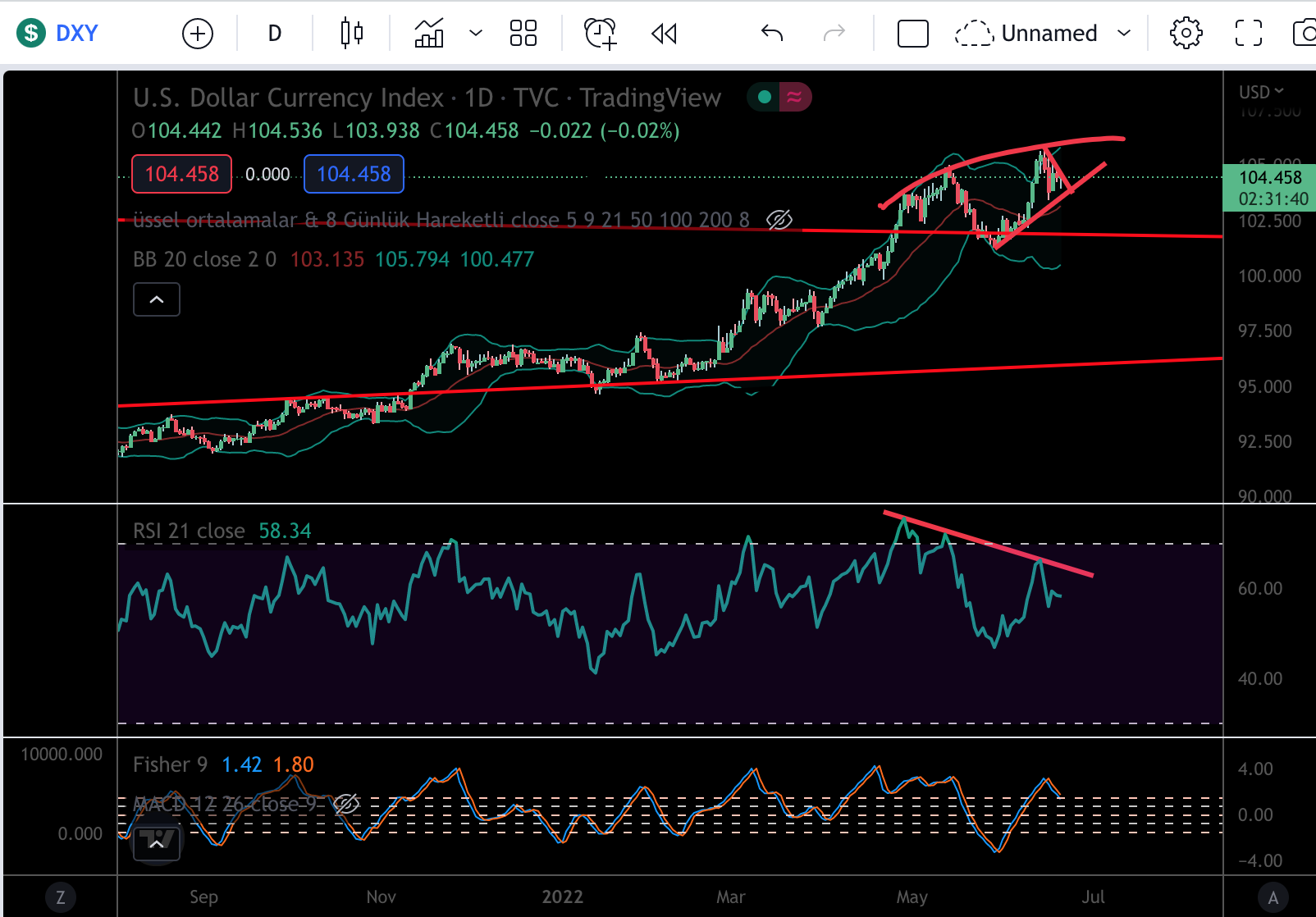Click the 0.000 spread value
Viewport: 1316px width, 917px height.
[x=267, y=174]
